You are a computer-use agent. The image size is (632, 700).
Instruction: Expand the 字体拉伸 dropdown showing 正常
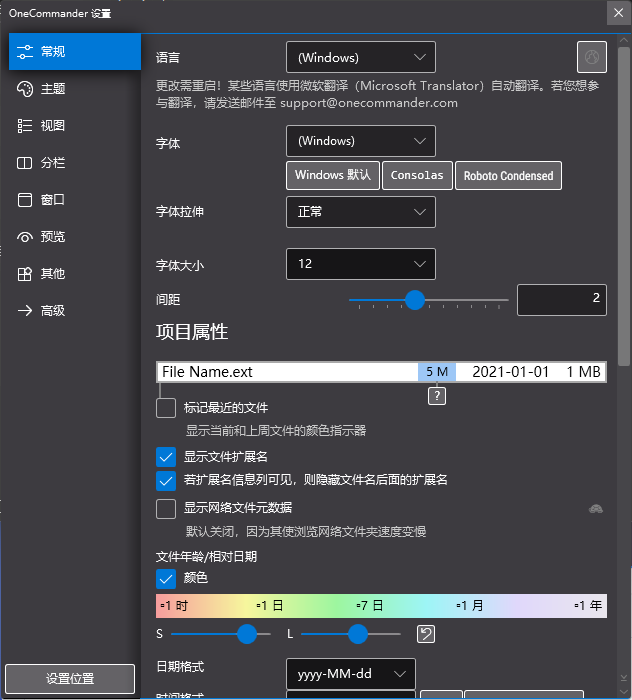360,212
